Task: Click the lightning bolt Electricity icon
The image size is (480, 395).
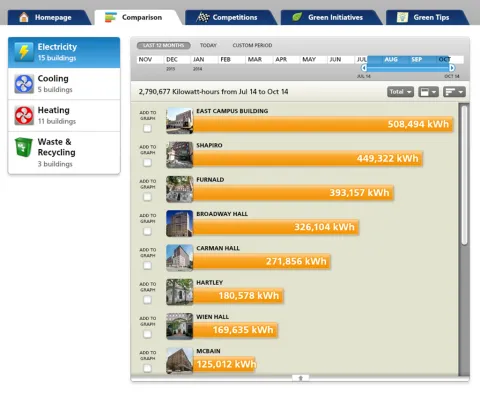Action: click(x=24, y=52)
